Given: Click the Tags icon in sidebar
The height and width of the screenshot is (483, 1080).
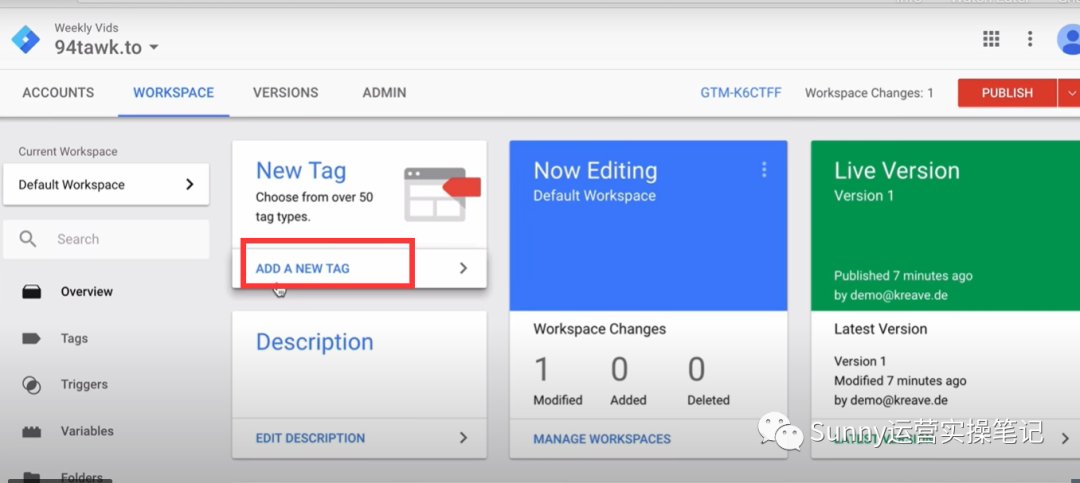Looking at the screenshot, I should coord(32,338).
